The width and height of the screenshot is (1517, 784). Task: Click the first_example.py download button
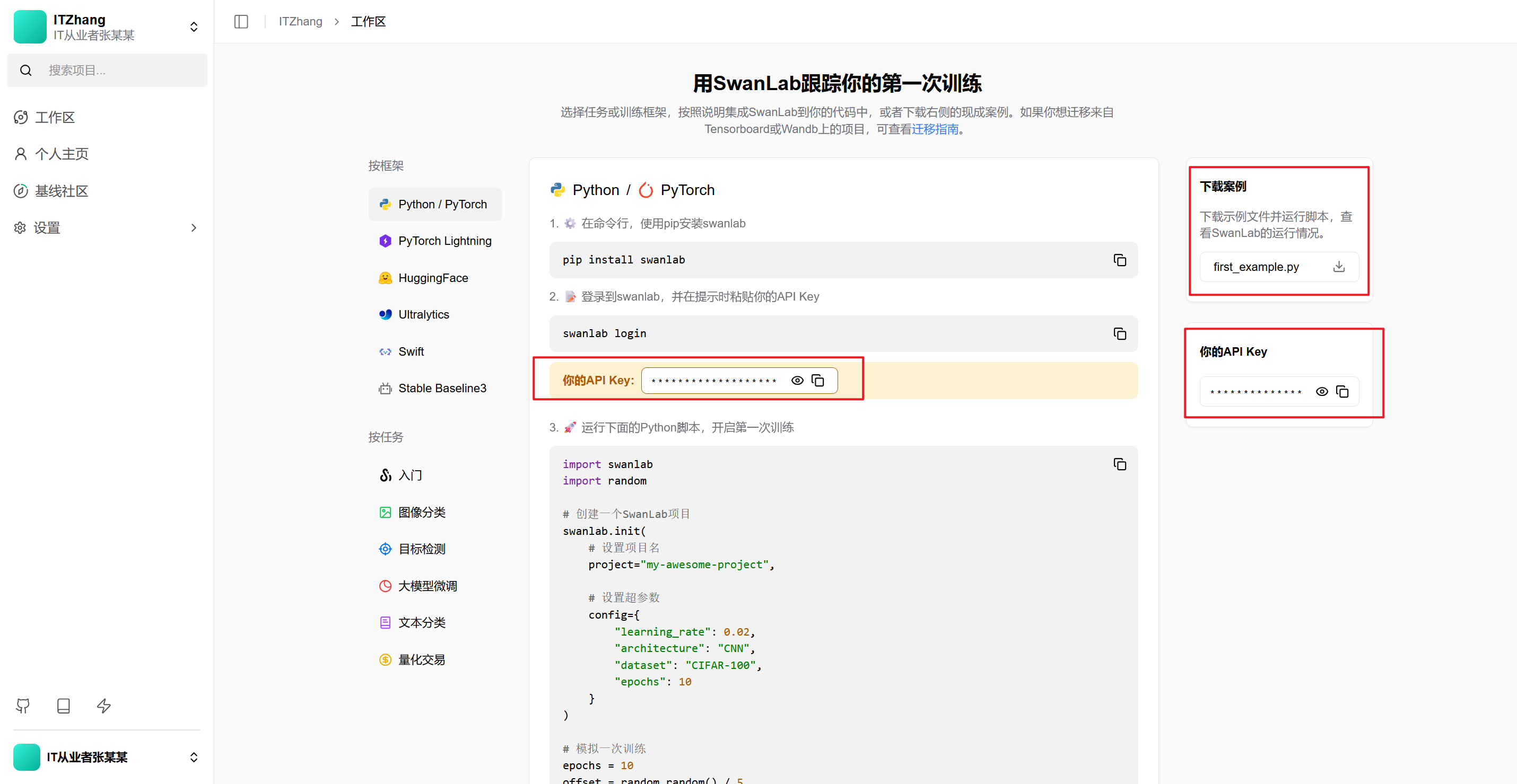pyautogui.click(x=1279, y=267)
